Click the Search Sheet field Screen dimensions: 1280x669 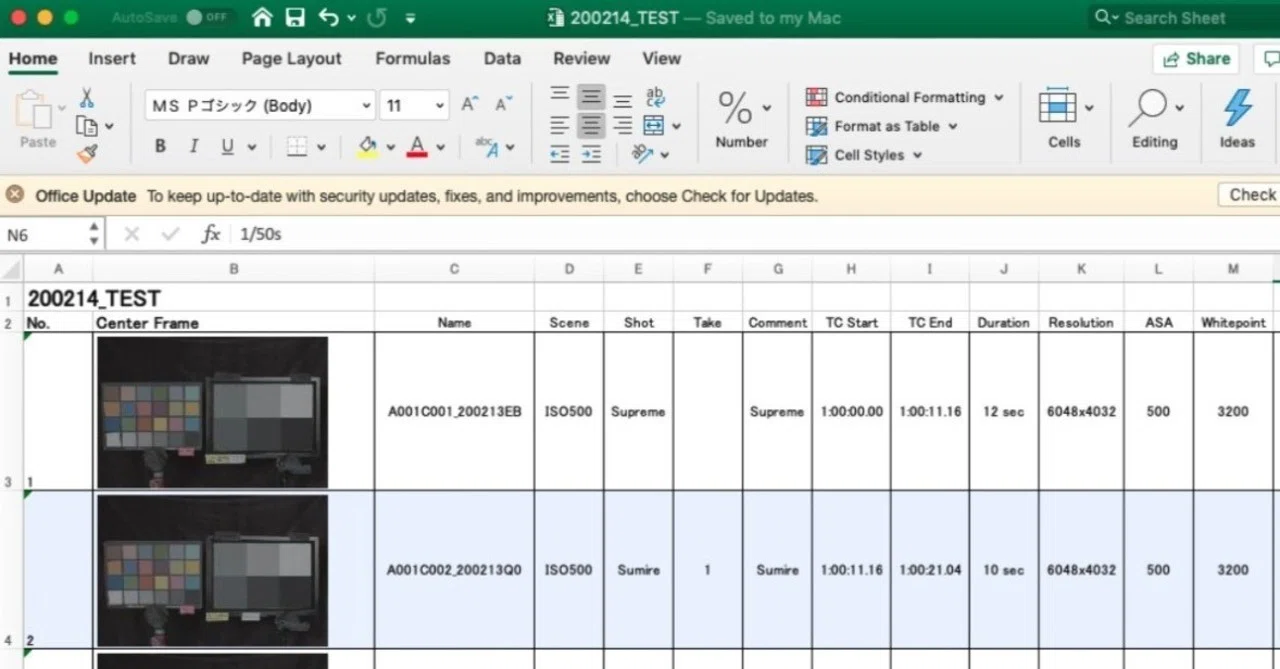[1185, 17]
